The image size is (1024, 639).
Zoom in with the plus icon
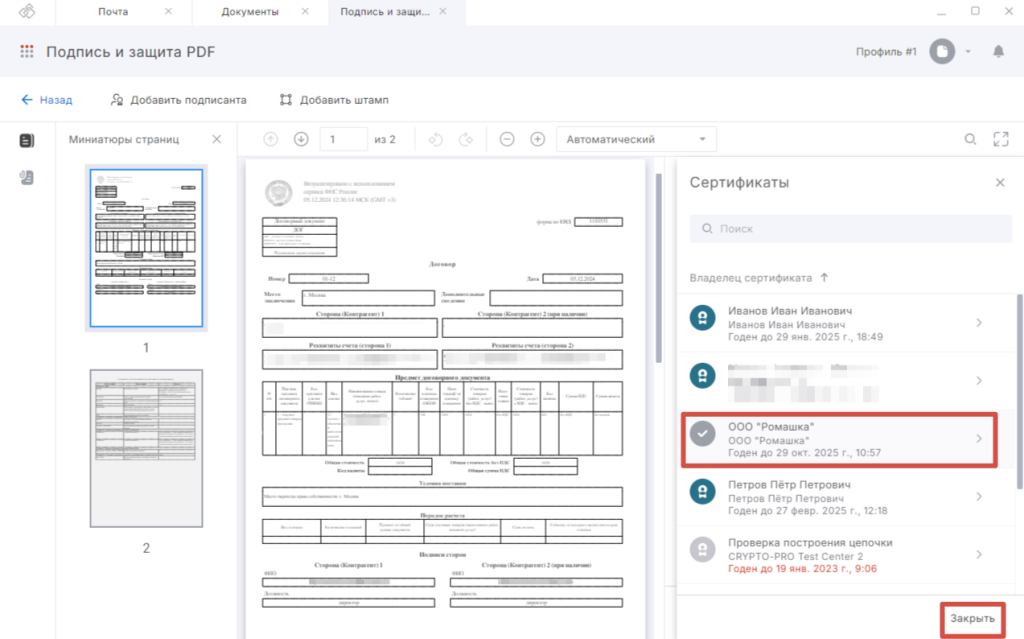[x=537, y=139]
